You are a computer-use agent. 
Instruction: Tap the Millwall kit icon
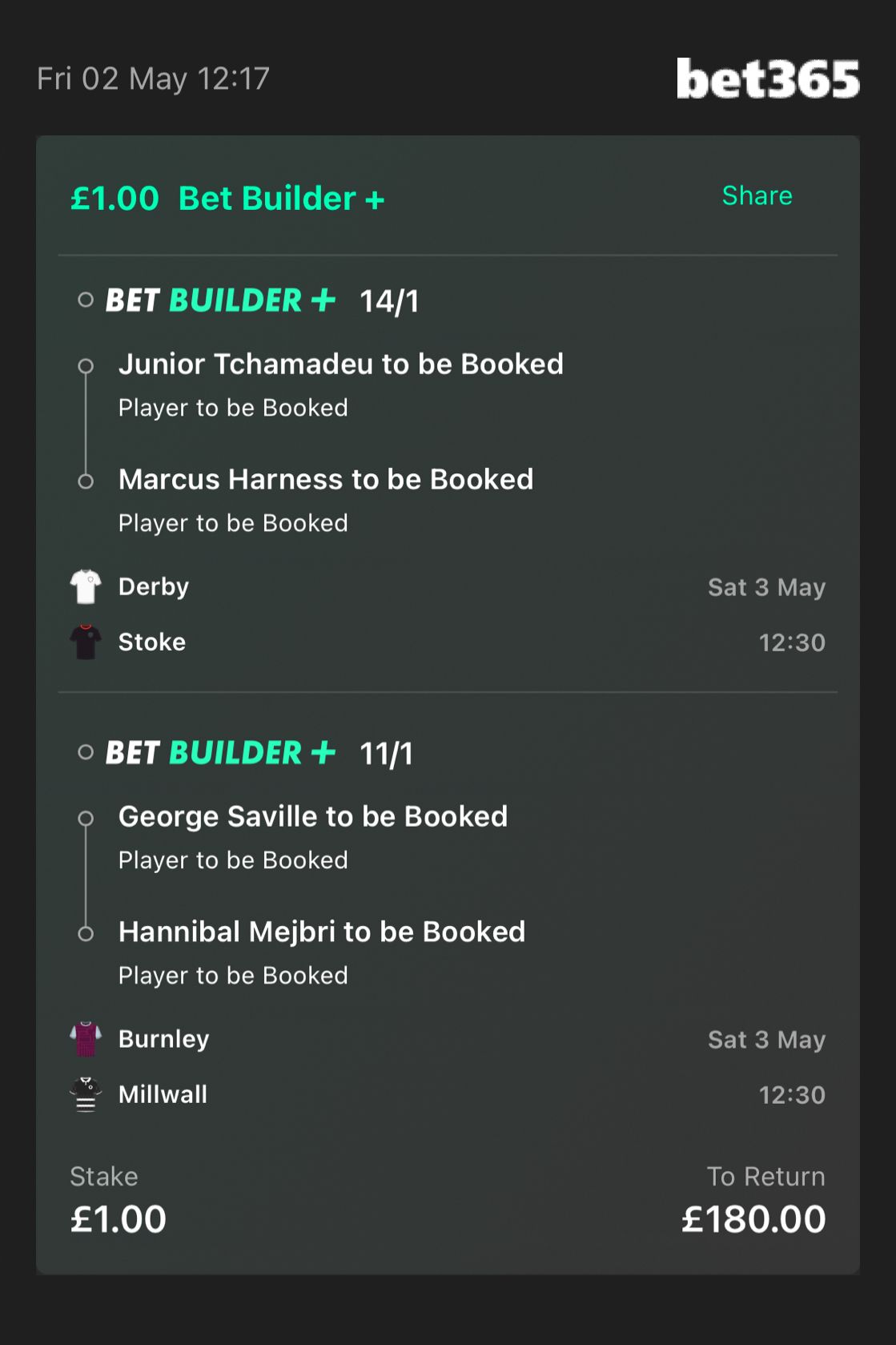point(86,1094)
